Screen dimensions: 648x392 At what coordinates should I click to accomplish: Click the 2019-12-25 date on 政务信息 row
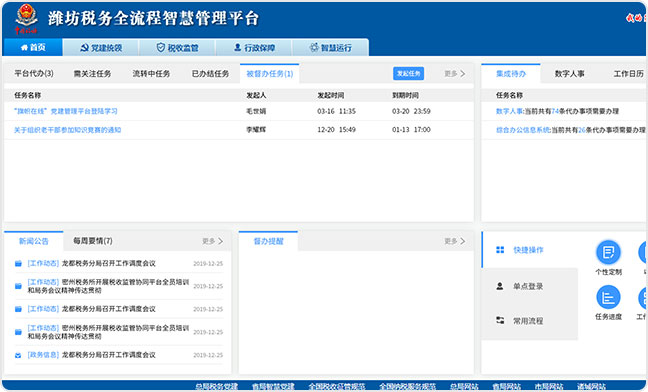click(208, 355)
